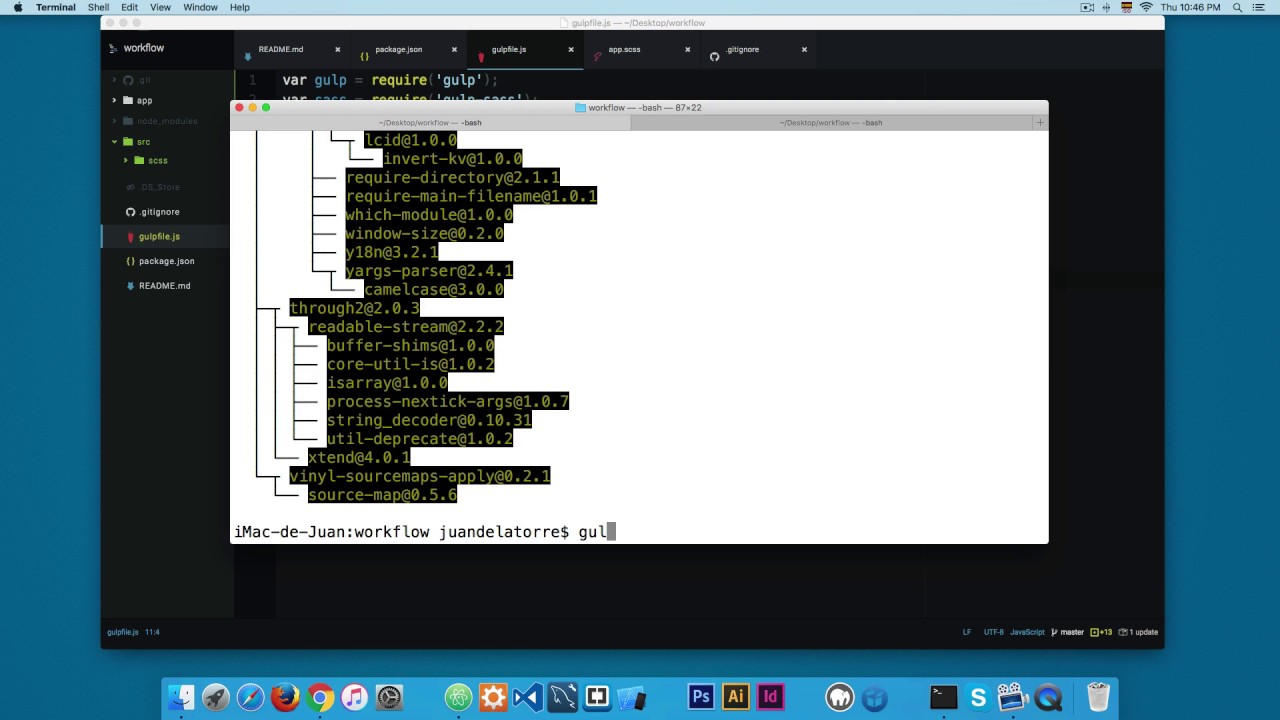This screenshot has width=1280, height=720.
Task: Collapse the src folder in tree
Action: point(114,141)
